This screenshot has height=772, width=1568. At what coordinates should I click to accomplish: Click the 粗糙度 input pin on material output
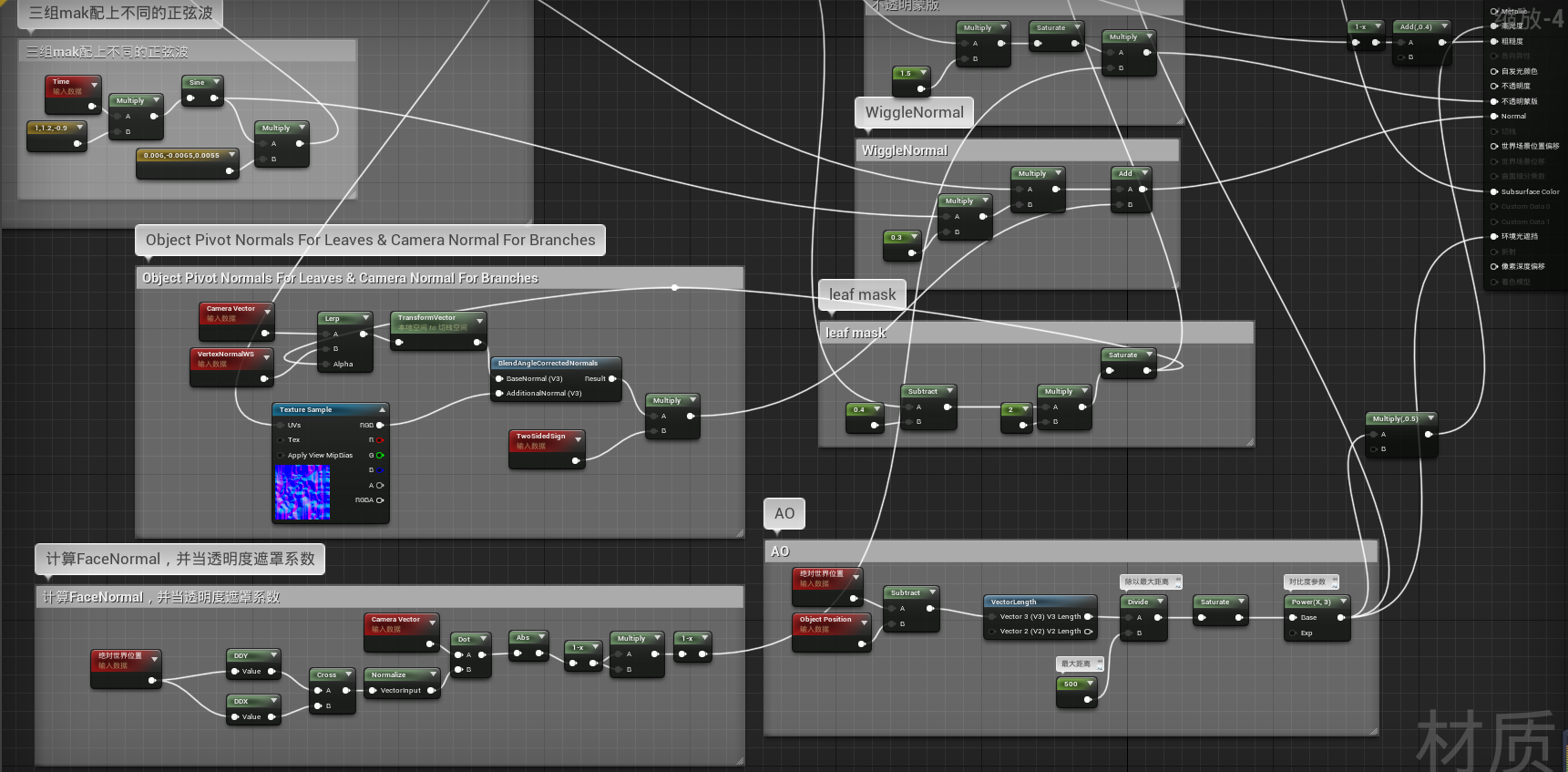click(1494, 41)
